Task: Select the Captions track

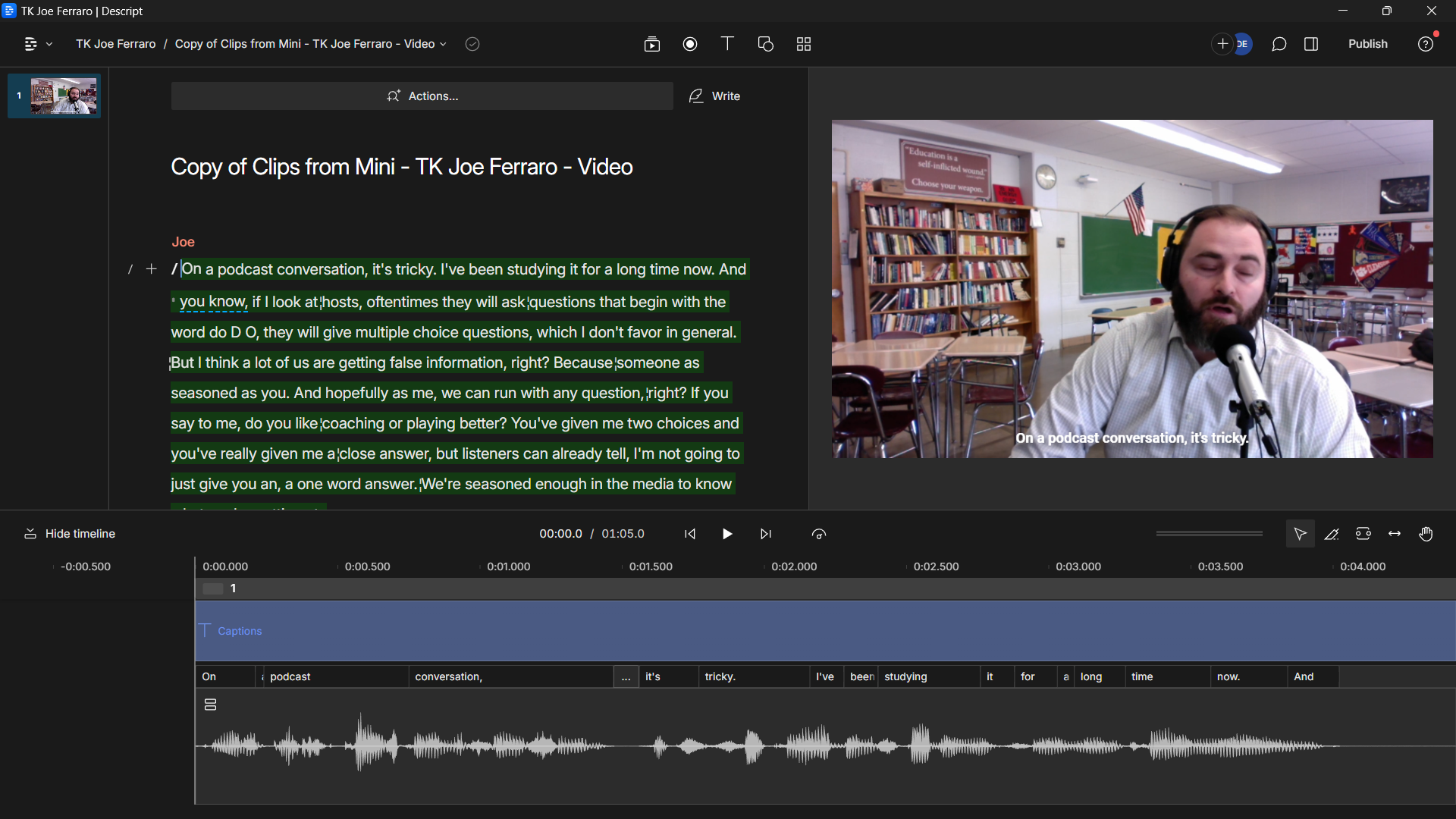Action: (825, 631)
